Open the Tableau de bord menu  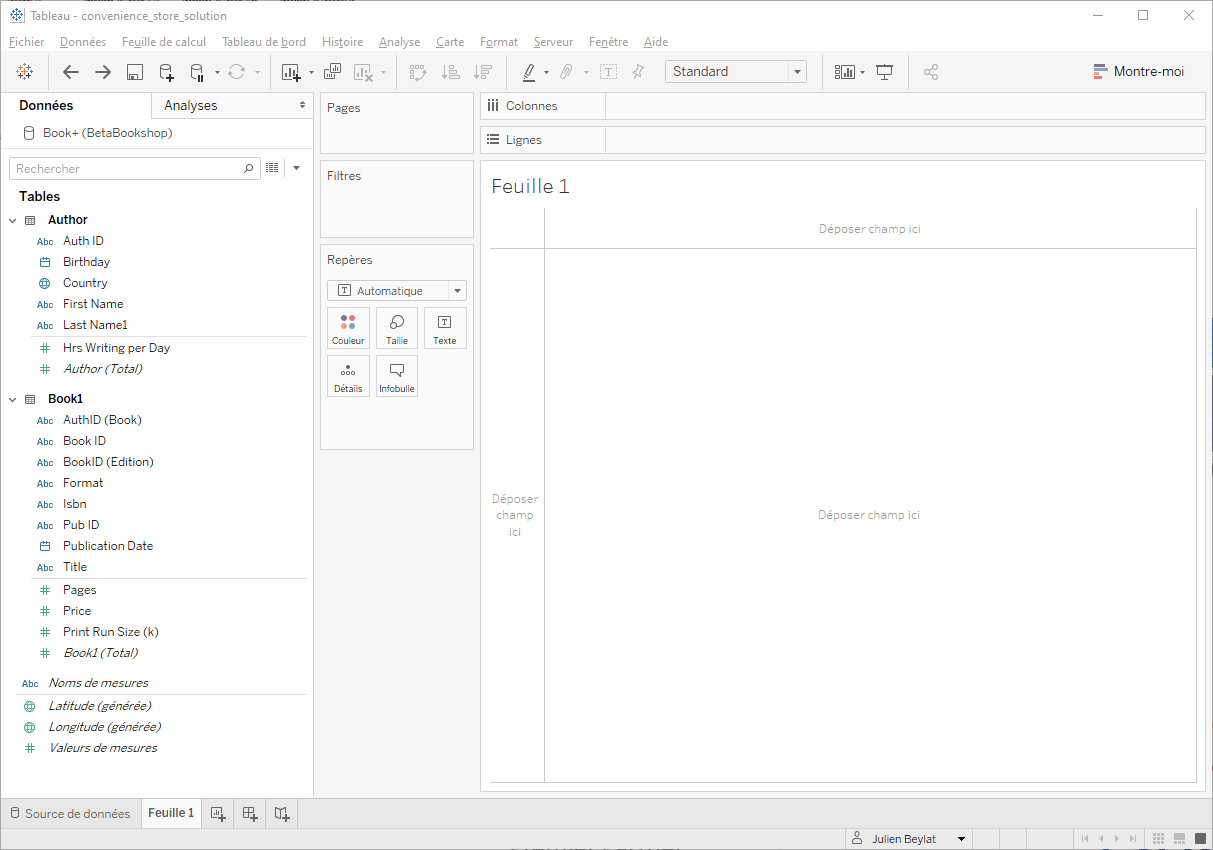(x=264, y=42)
